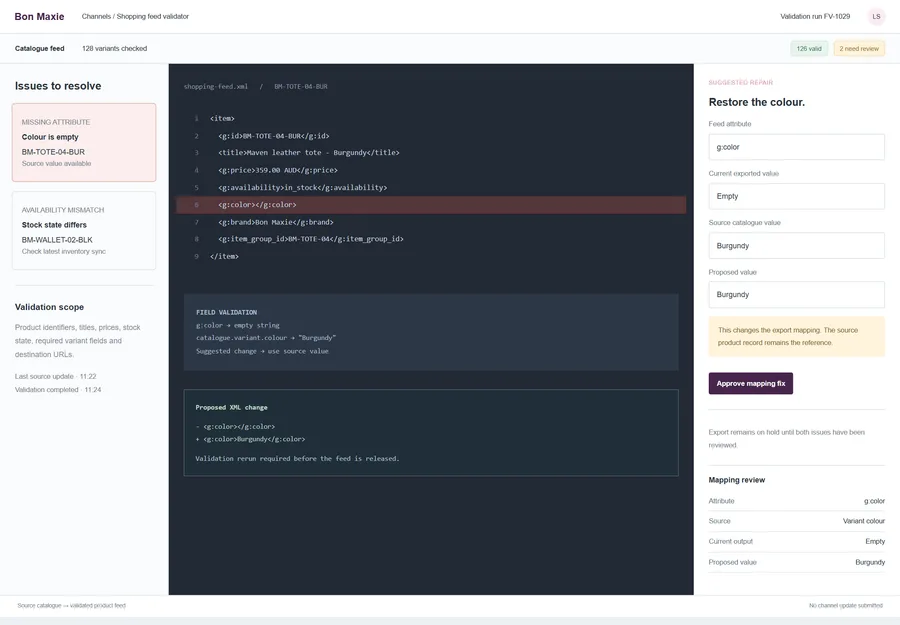Open the Stock state differs issue card

tap(84, 230)
